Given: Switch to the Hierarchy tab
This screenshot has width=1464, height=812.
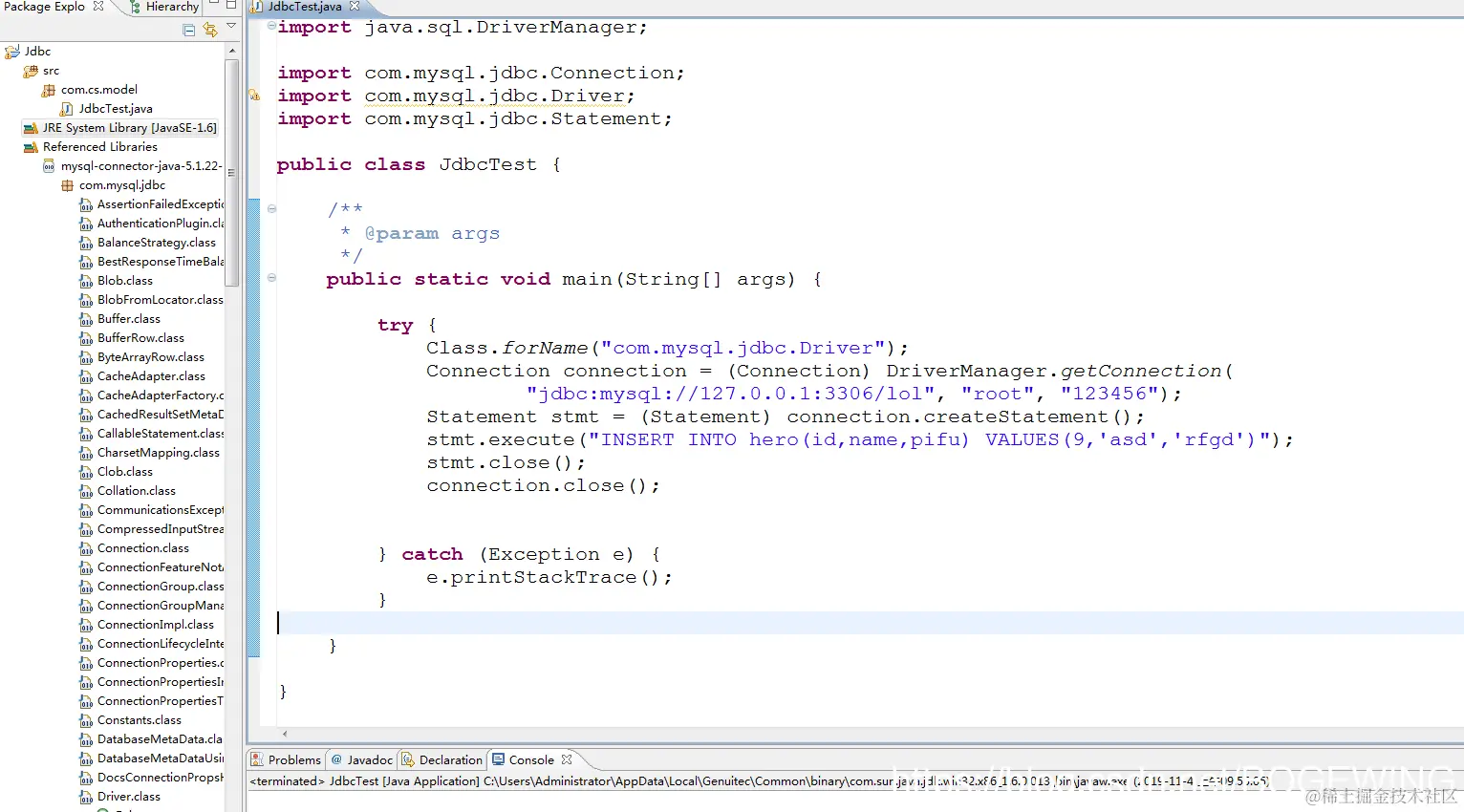Looking at the screenshot, I should [x=163, y=7].
